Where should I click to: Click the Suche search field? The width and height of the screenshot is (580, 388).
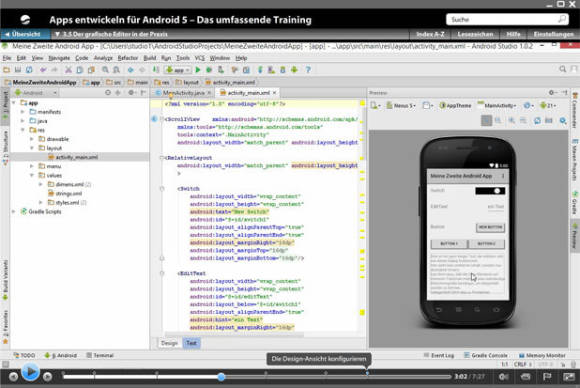(x=507, y=19)
